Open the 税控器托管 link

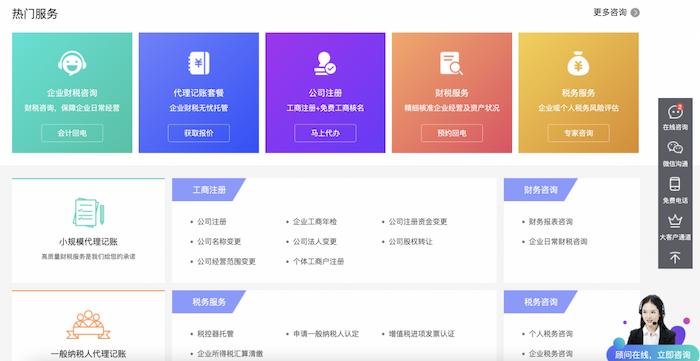click(x=215, y=334)
